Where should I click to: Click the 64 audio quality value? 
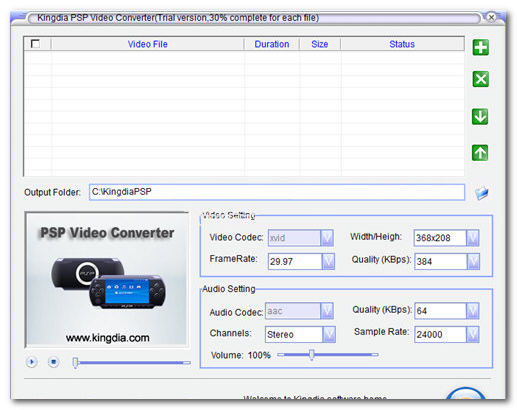pos(421,311)
